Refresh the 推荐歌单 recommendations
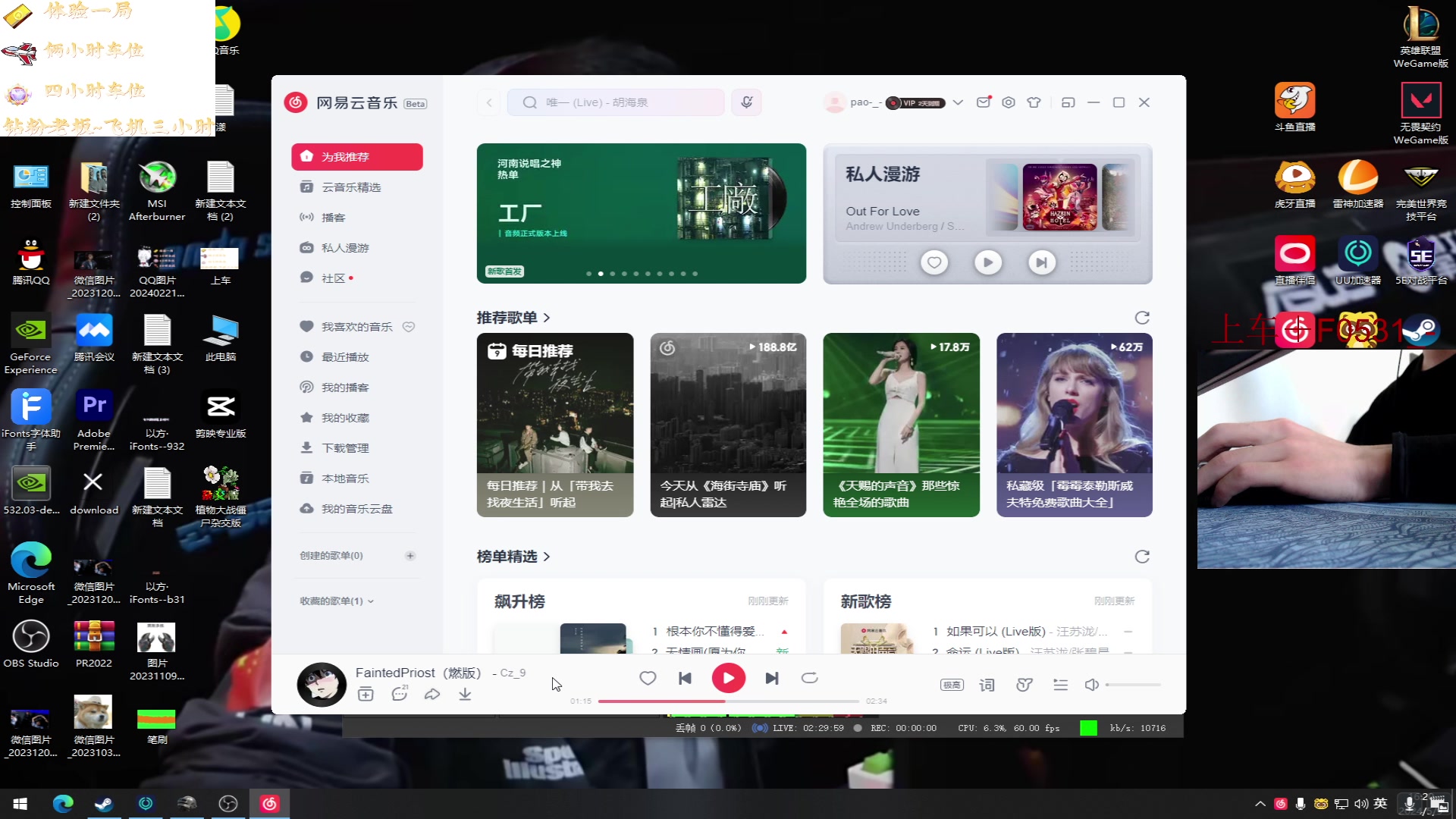 pyautogui.click(x=1142, y=318)
